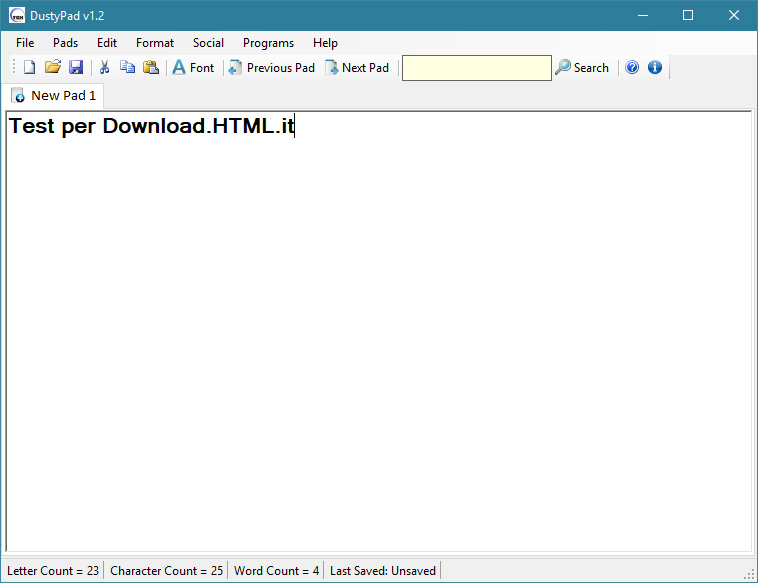
Task: Open the Pads menu
Action: click(65, 43)
